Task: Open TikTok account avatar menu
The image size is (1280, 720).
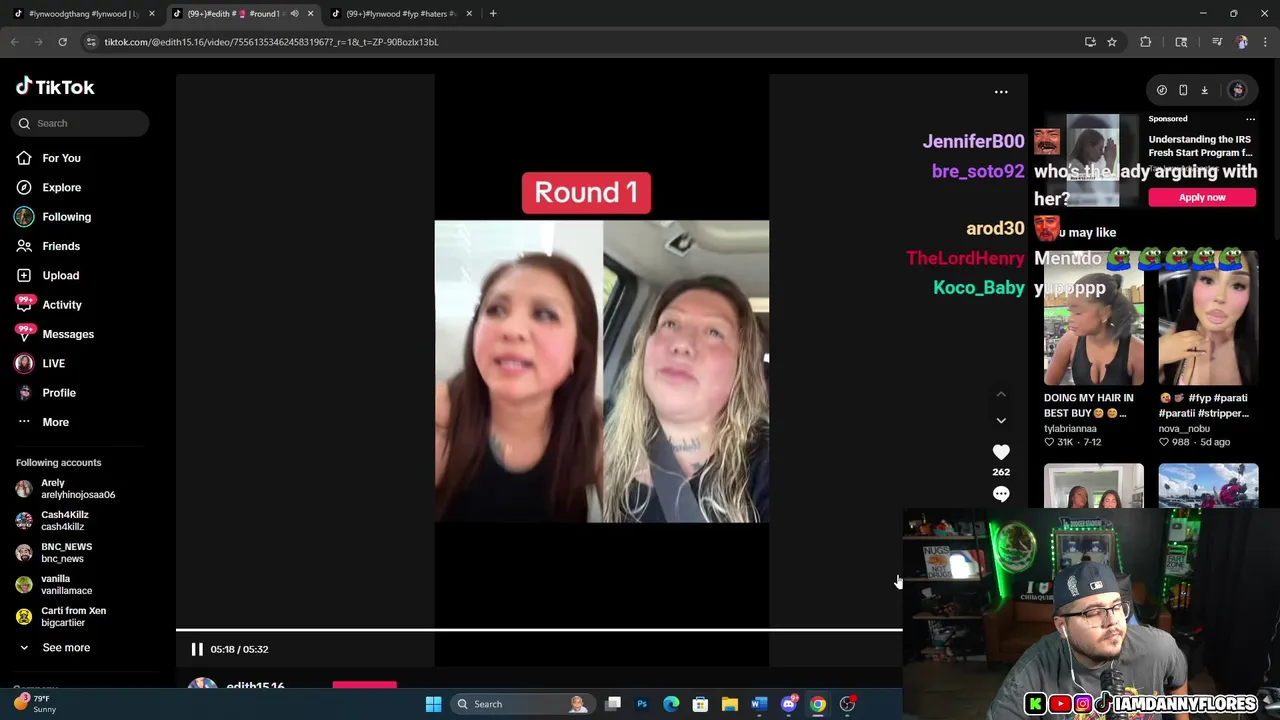Action: point(1237,90)
